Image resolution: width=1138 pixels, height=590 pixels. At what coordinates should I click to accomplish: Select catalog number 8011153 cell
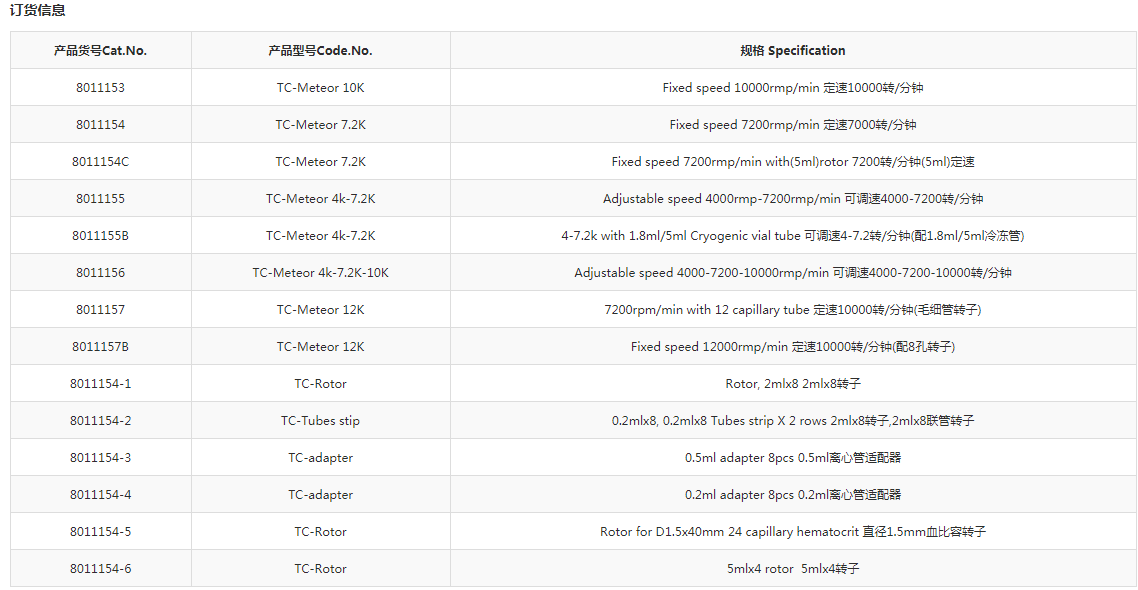click(x=101, y=87)
